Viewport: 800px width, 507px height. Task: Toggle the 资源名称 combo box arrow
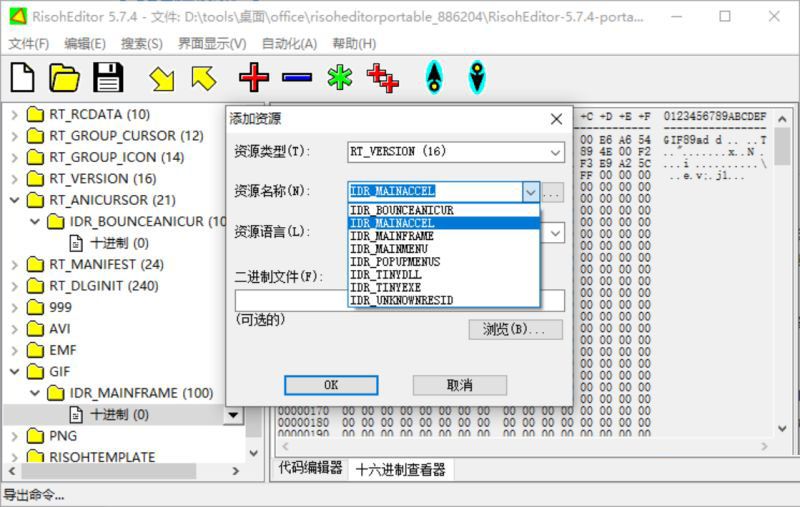[531, 192]
